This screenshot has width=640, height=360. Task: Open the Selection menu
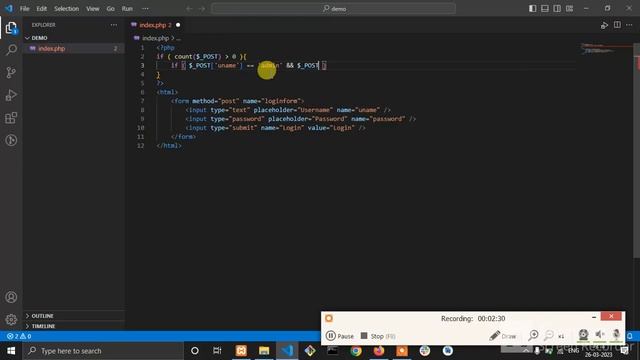67,9
